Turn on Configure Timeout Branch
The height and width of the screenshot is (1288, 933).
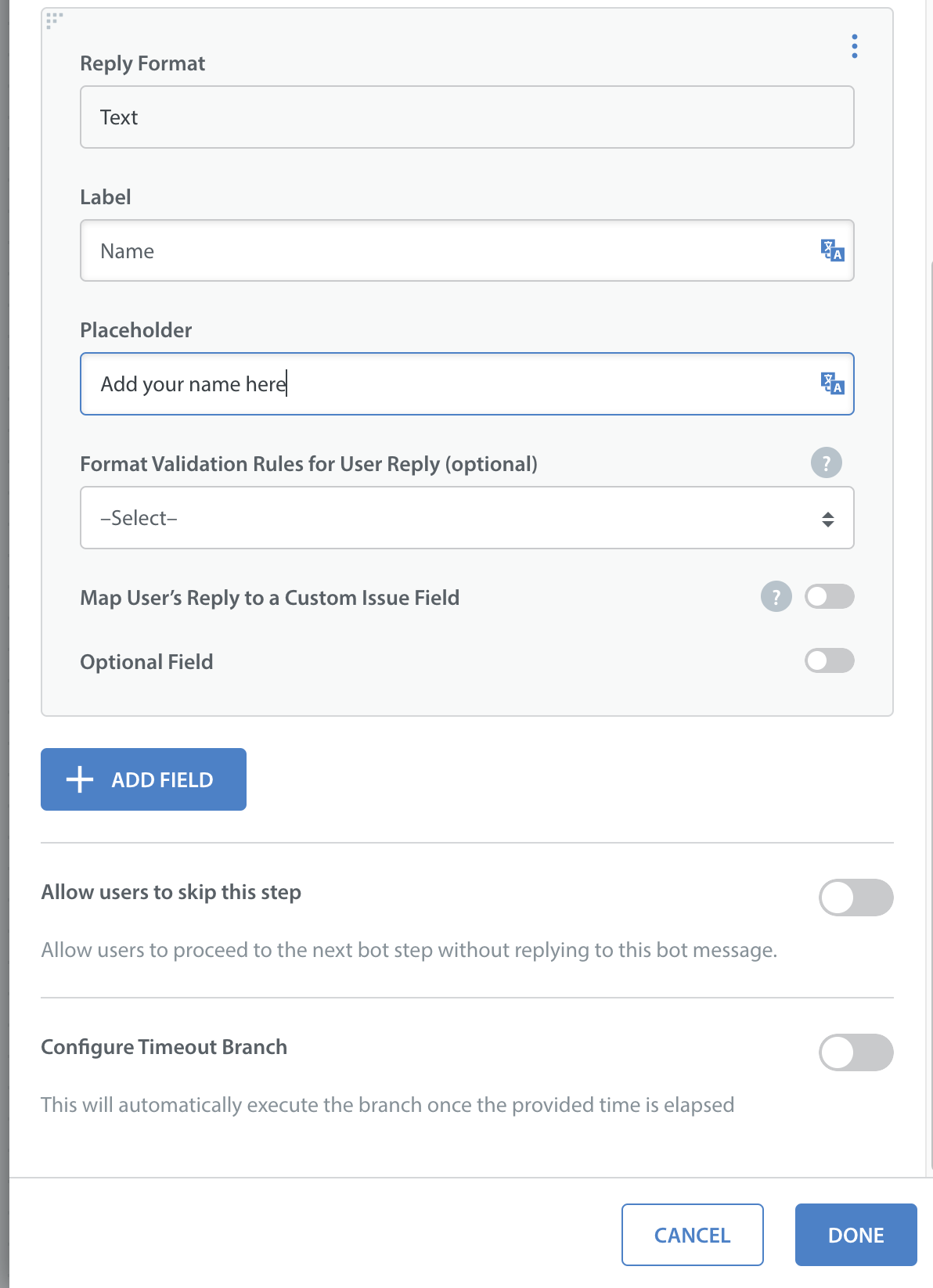pyautogui.click(x=856, y=1052)
